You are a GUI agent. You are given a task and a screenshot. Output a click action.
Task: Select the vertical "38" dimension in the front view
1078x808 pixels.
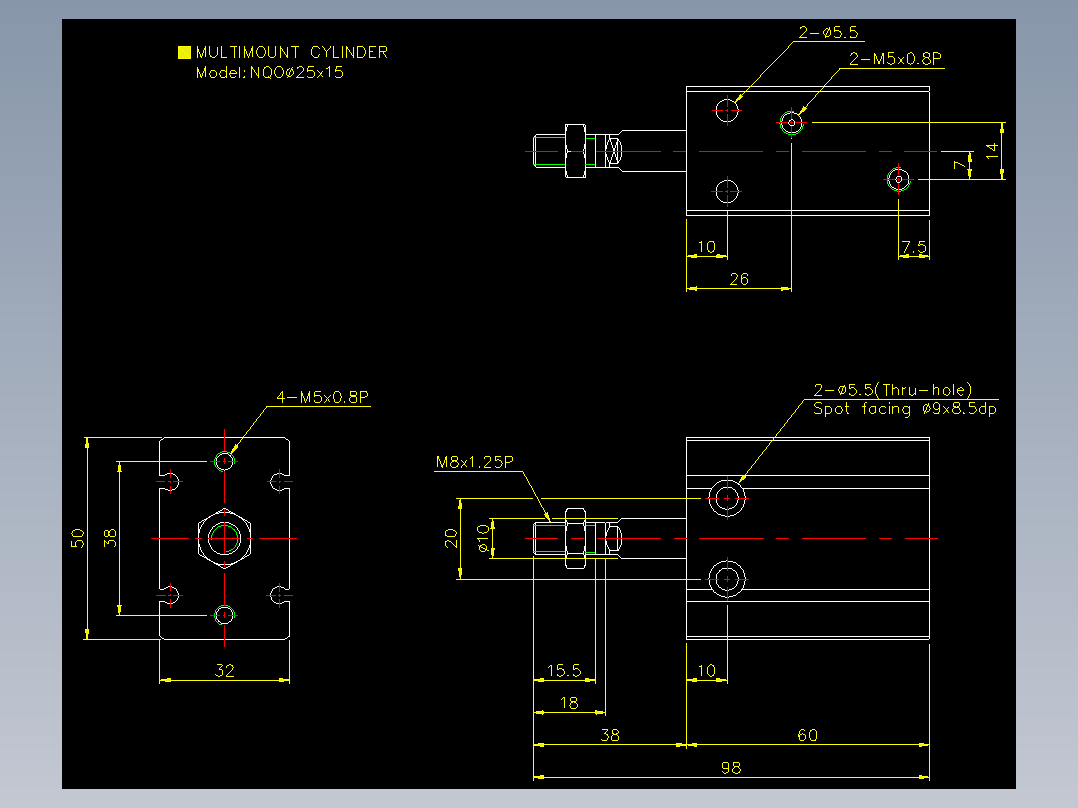tap(110, 538)
